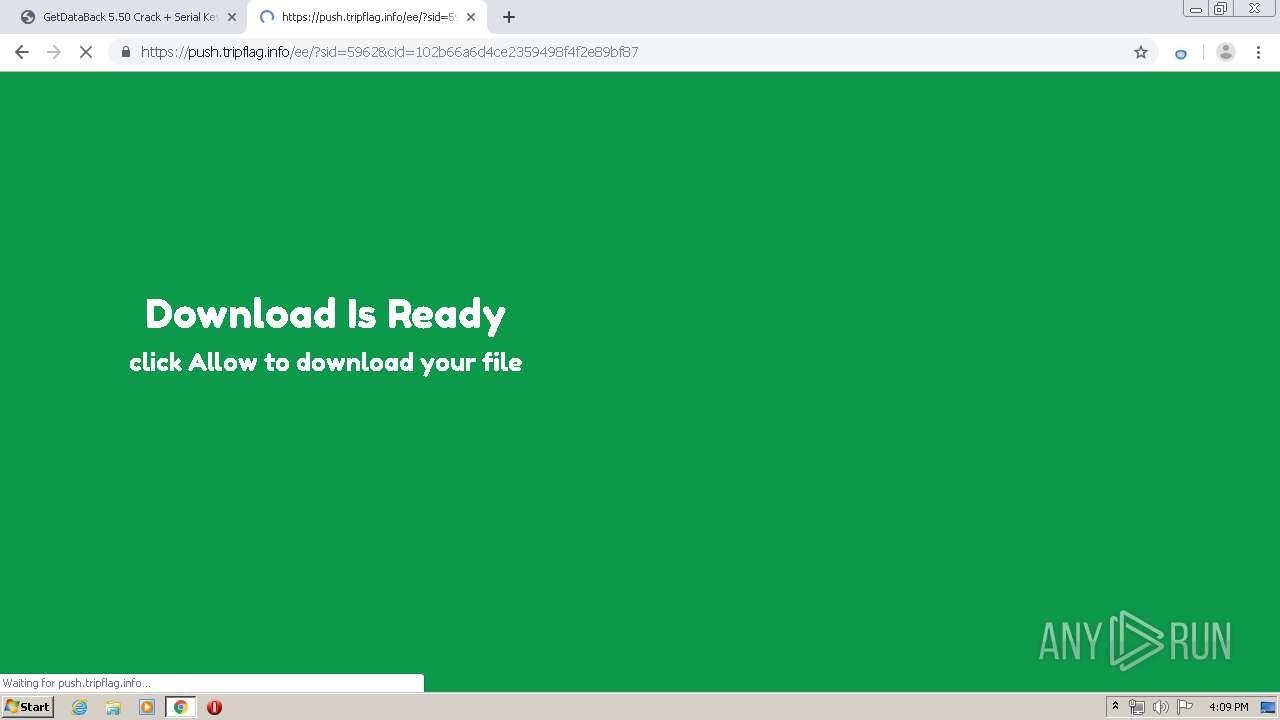The image size is (1280, 720).
Task: View site info via the padlock icon
Action: click(x=126, y=52)
